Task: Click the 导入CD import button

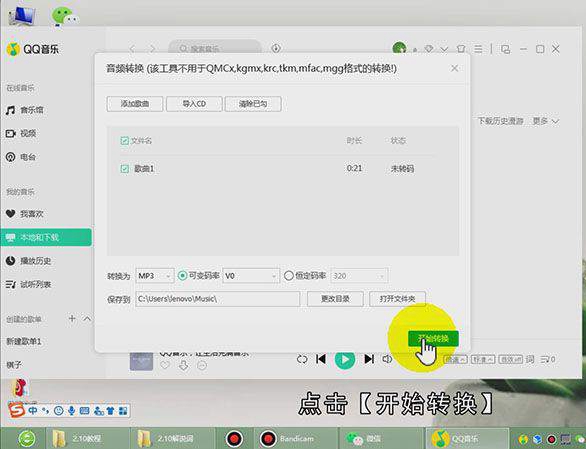Action: point(194,104)
